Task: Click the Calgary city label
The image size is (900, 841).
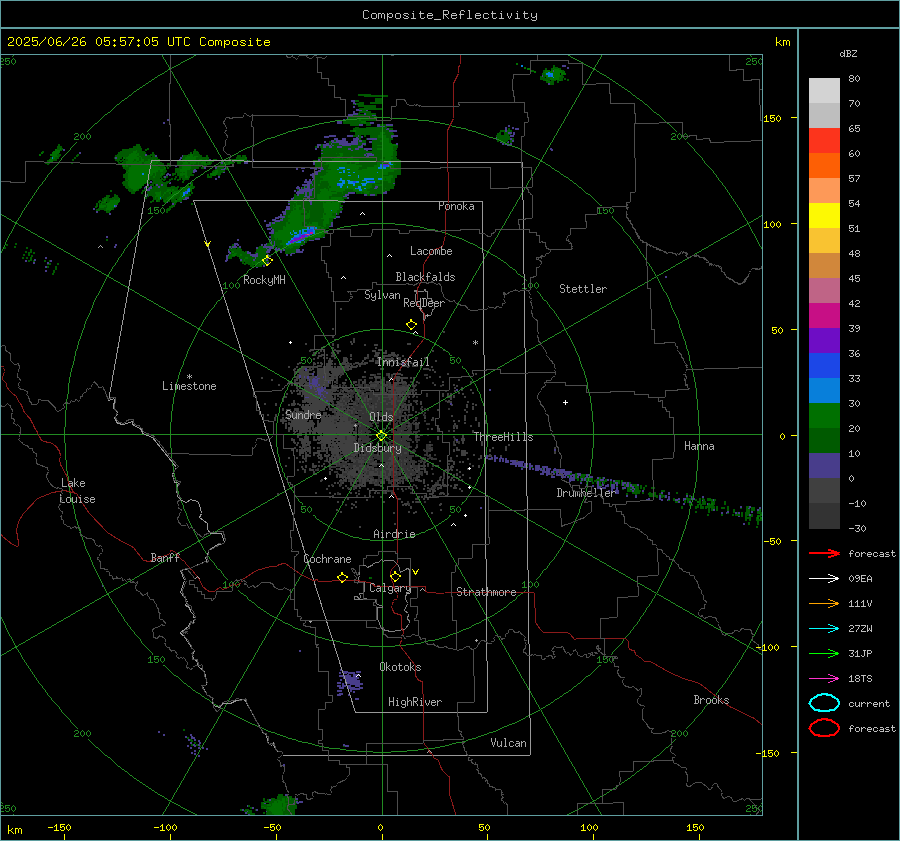Action: point(390,588)
